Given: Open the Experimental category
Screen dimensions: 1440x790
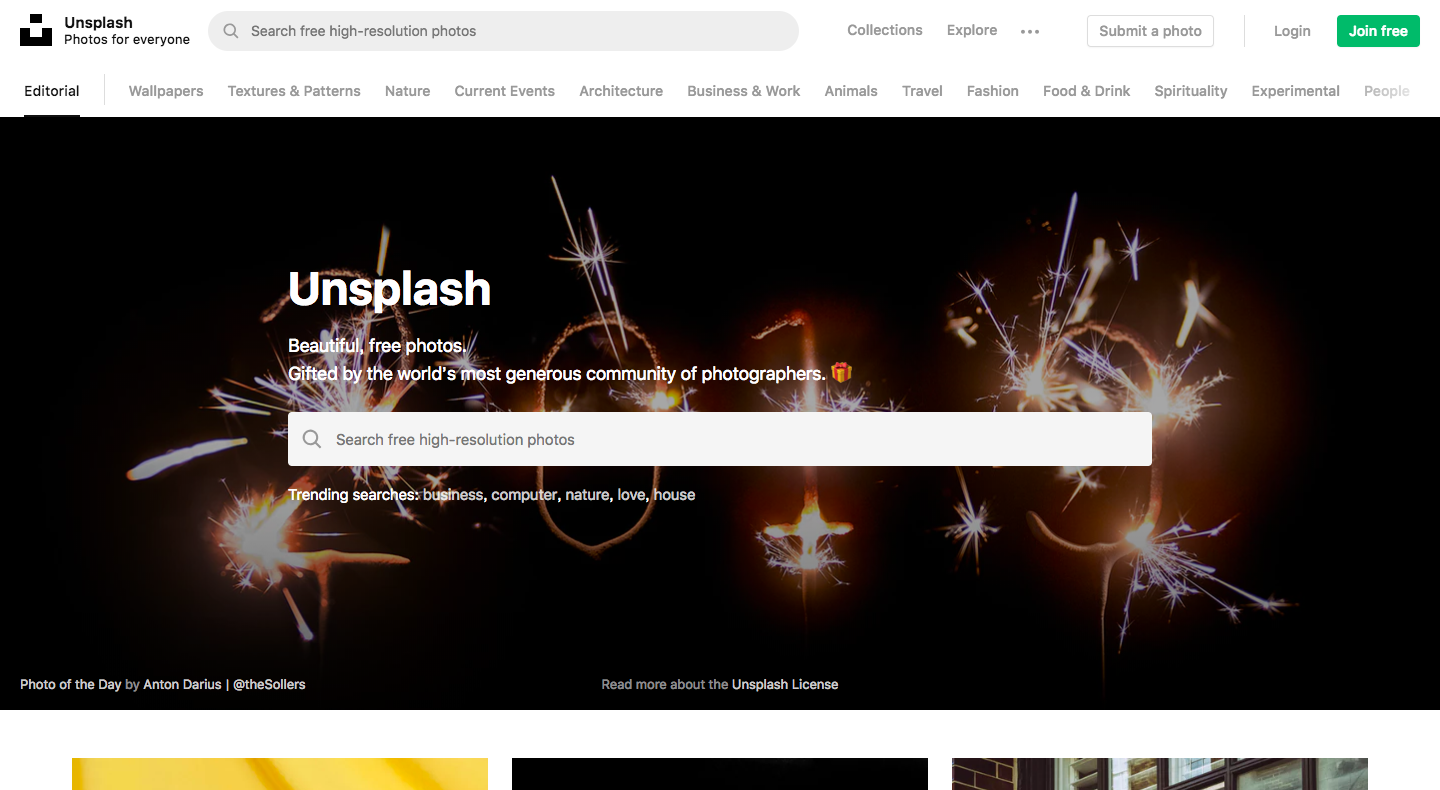Looking at the screenshot, I should [x=1296, y=91].
